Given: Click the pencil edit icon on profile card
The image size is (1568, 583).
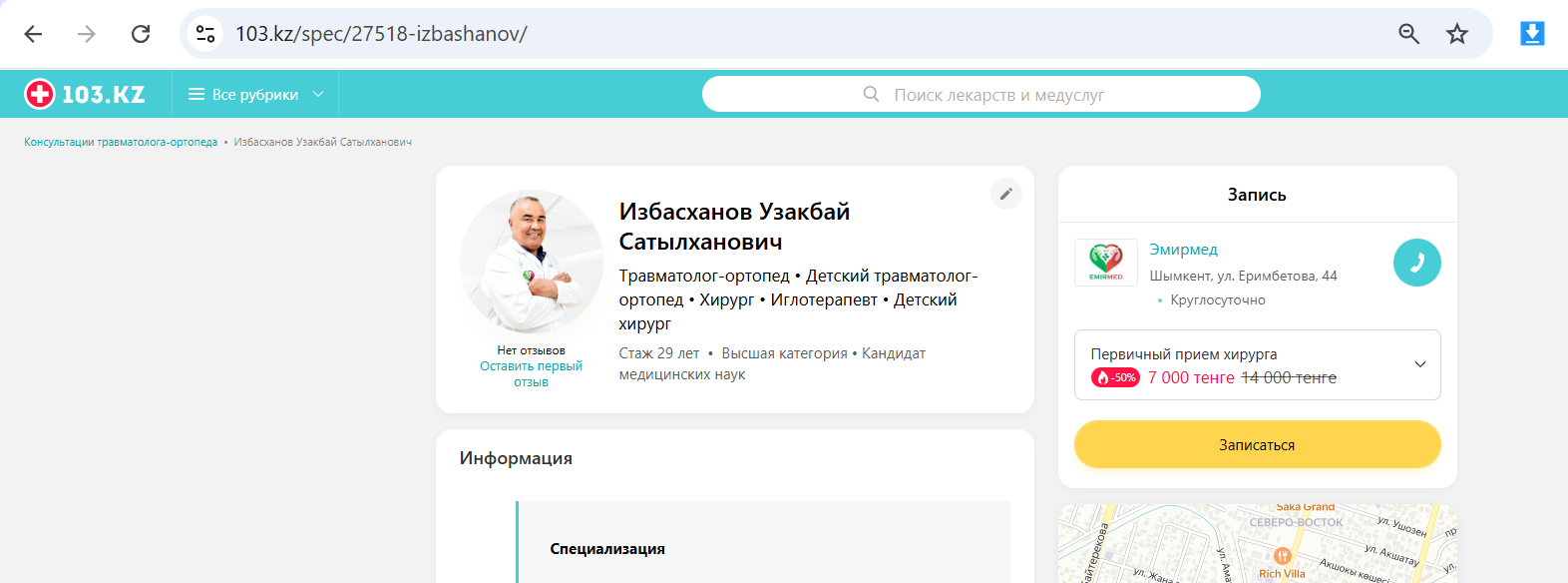Looking at the screenshot, I should pos(1006,194).
